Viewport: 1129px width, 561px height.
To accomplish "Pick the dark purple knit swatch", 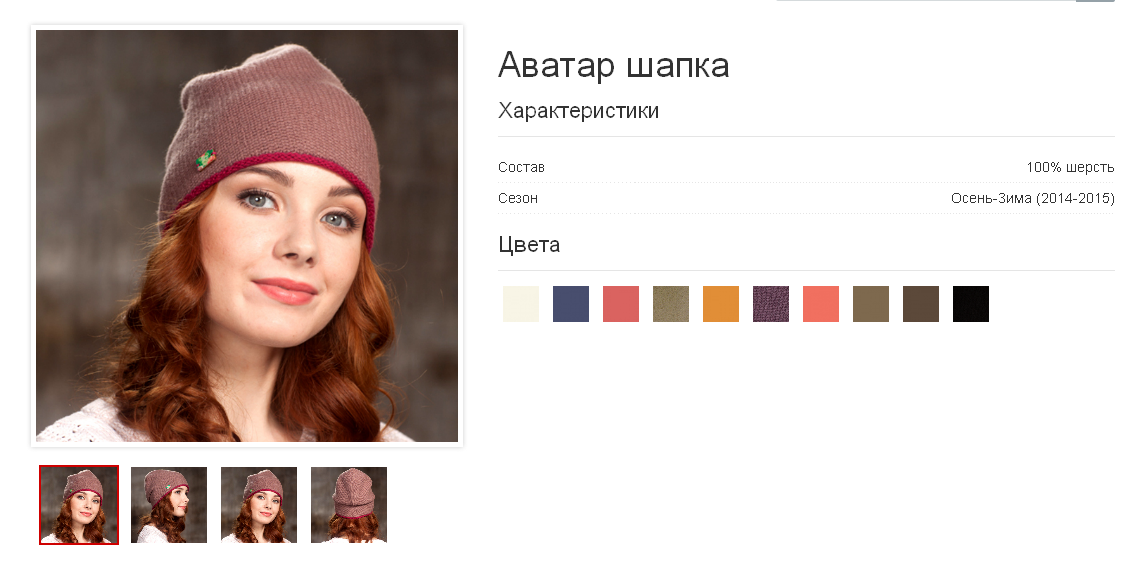I will pos(771,304).
